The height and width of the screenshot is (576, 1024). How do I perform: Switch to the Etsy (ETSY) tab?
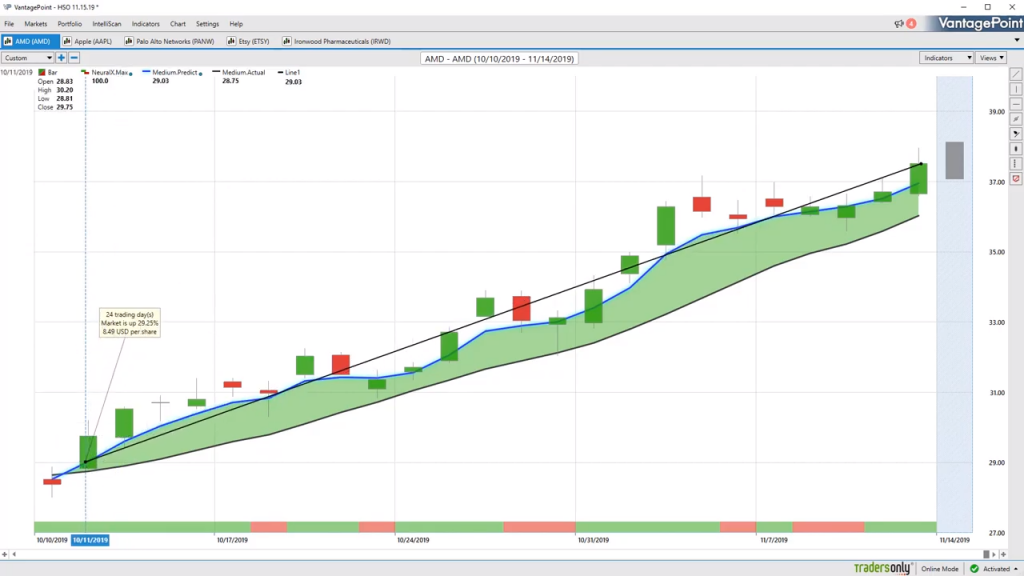248,41
